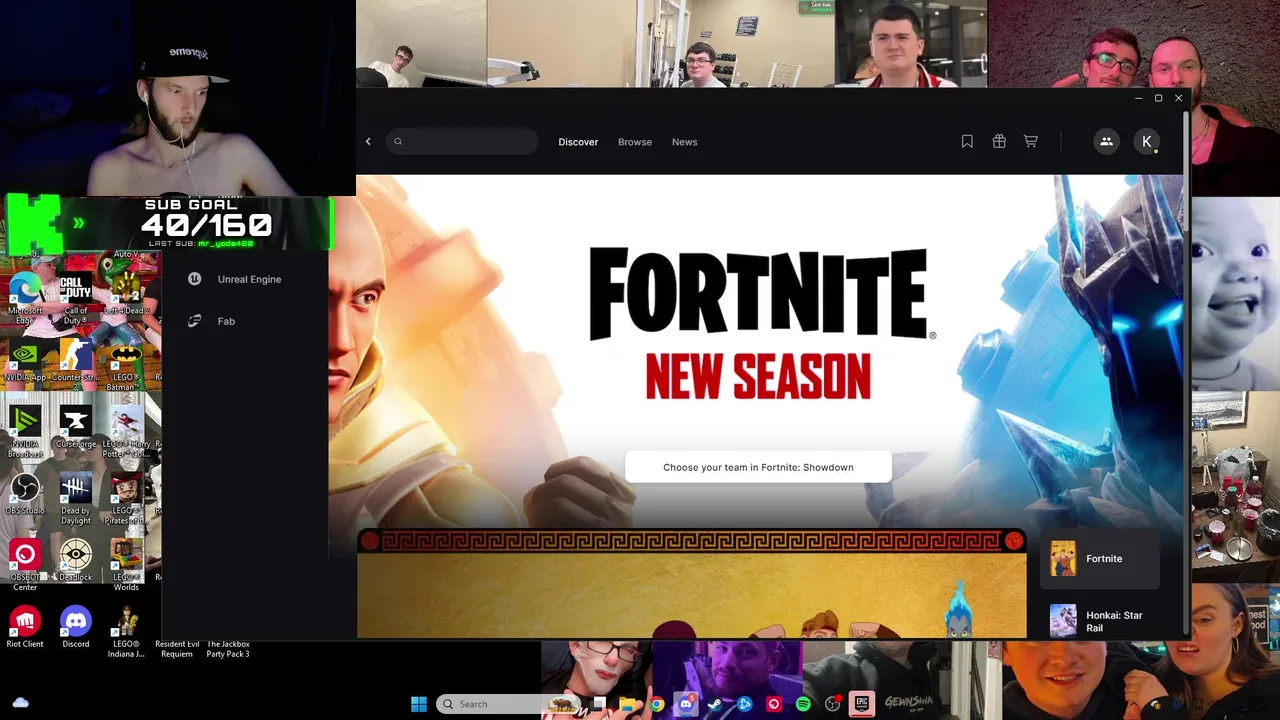
Task: Select the LEGO Batman desktop icon
Action: [x=126, y=362]
